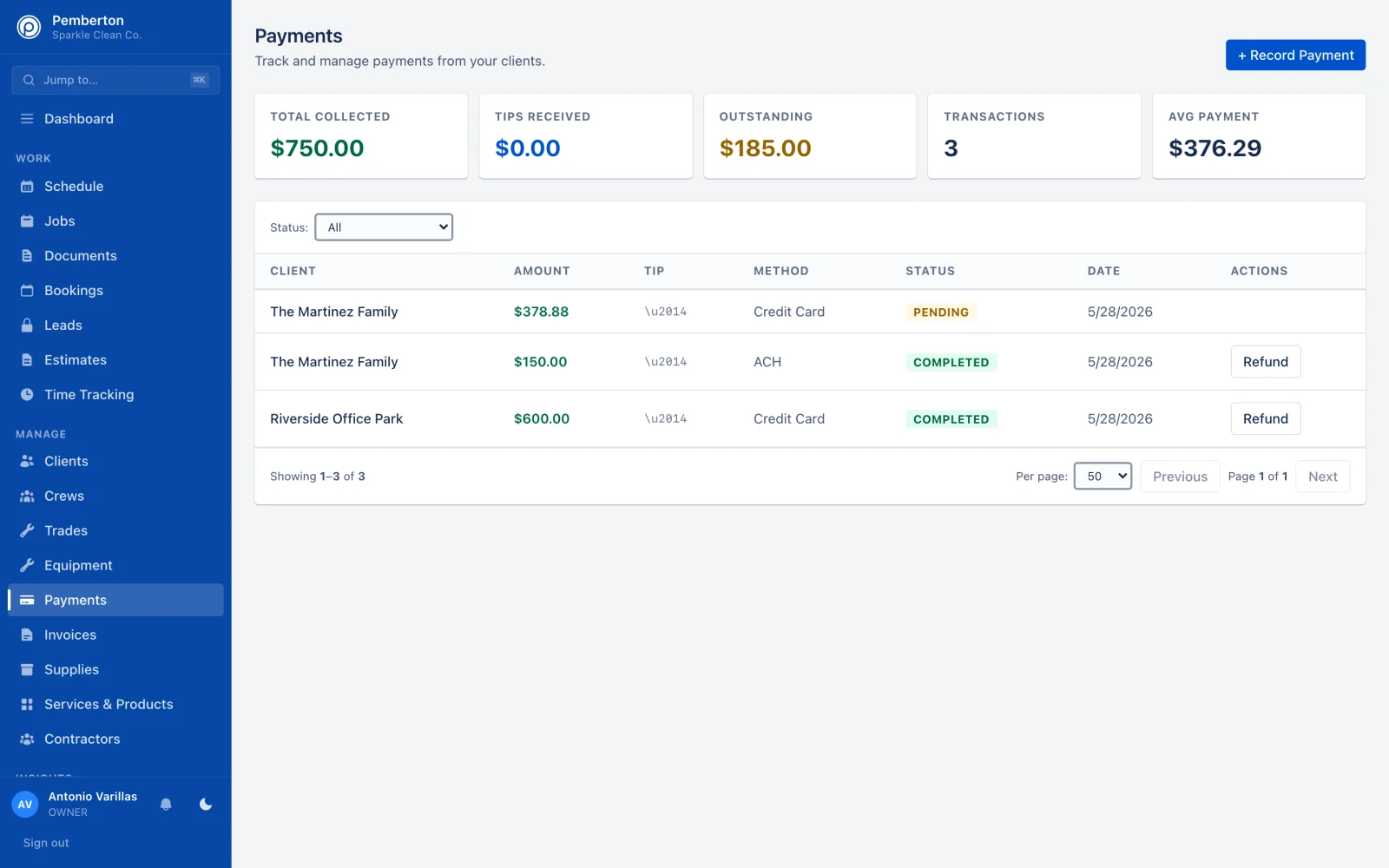Refund the $150.00 ACH payment
This screenshot has width=1389, height=868.
coord(1266,362)
